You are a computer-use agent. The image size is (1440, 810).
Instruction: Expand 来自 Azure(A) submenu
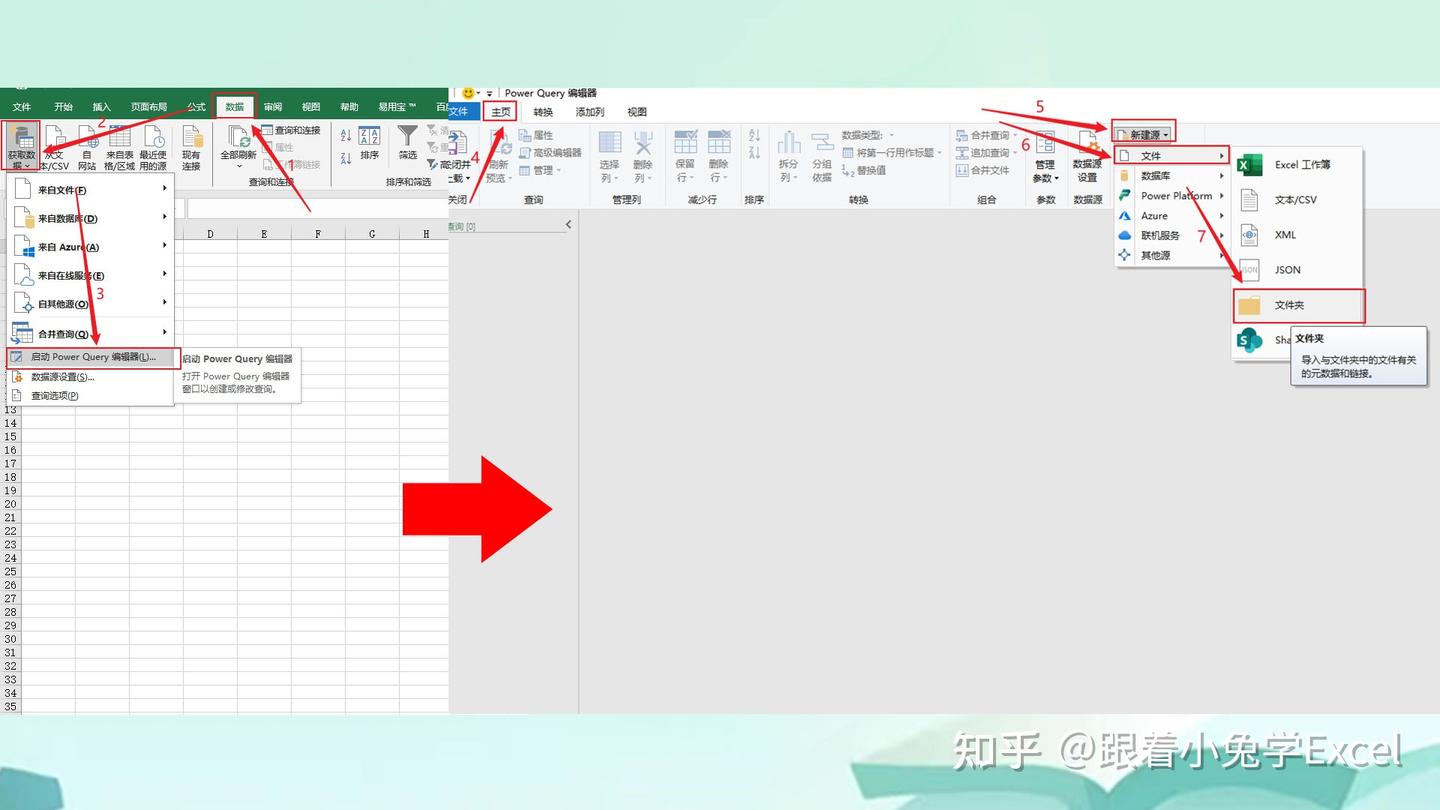point(91,247)
